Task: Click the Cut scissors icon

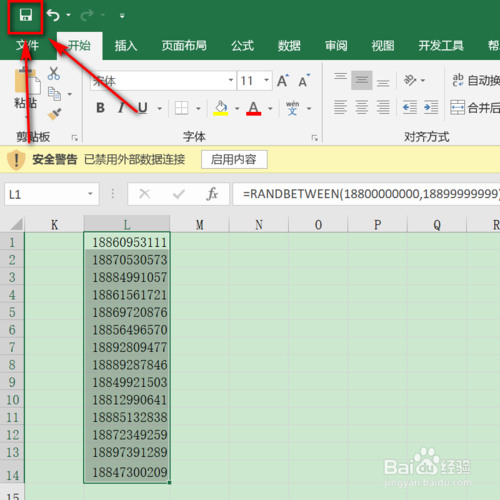Action: click(54, 73)
